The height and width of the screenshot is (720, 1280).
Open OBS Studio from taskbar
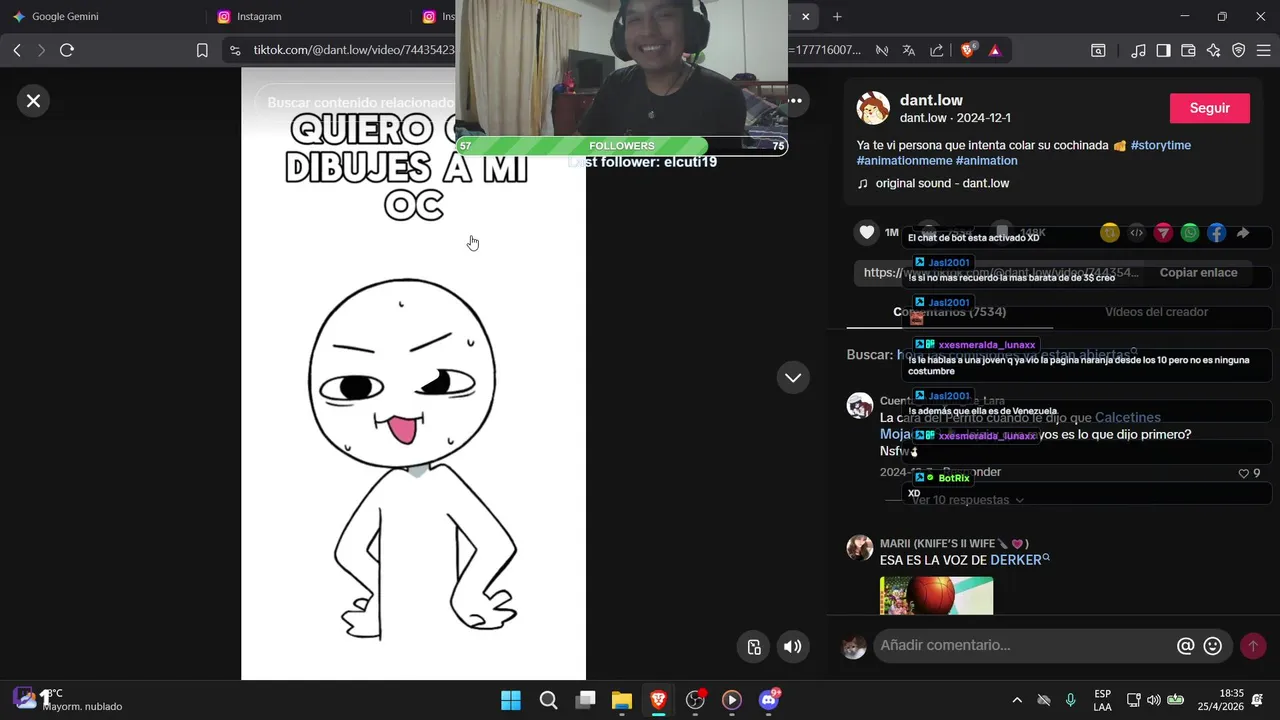[695, 700]
